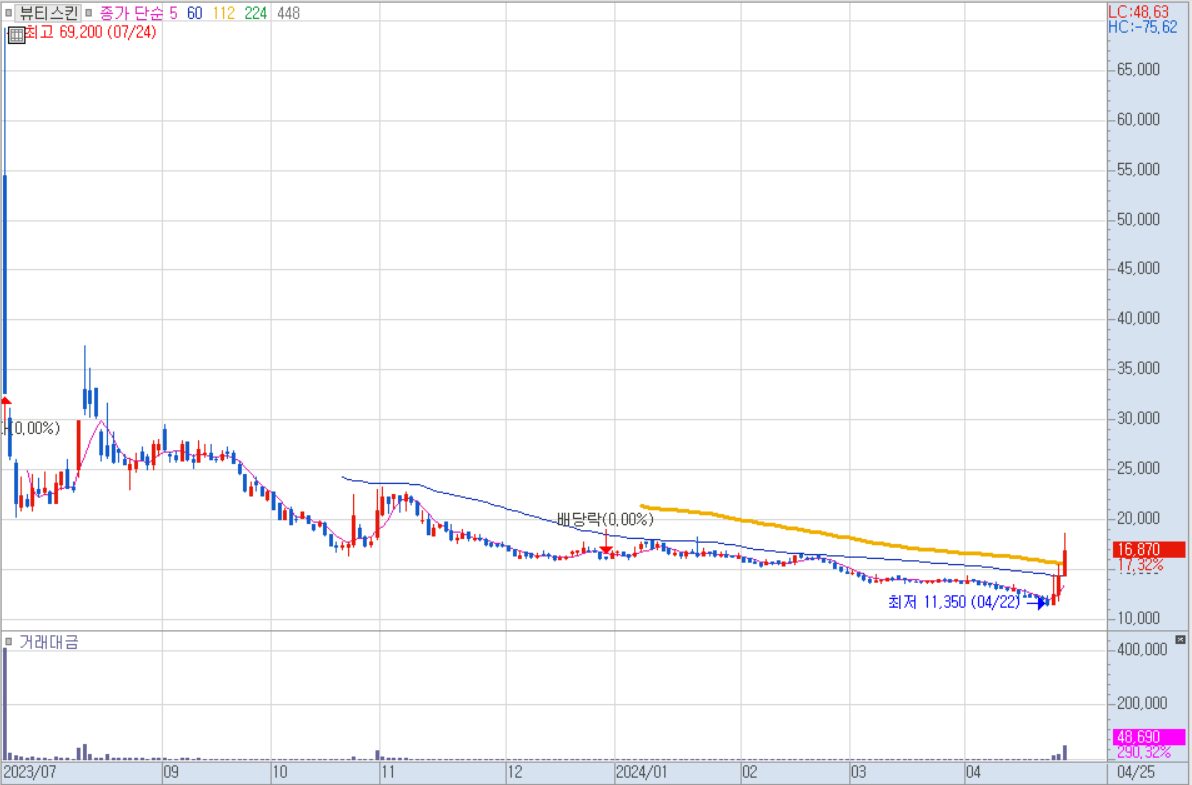Toggle the small square before 거래대금
The height and width of the screenshot is (785, 1192).
click(x=8, y=642)
